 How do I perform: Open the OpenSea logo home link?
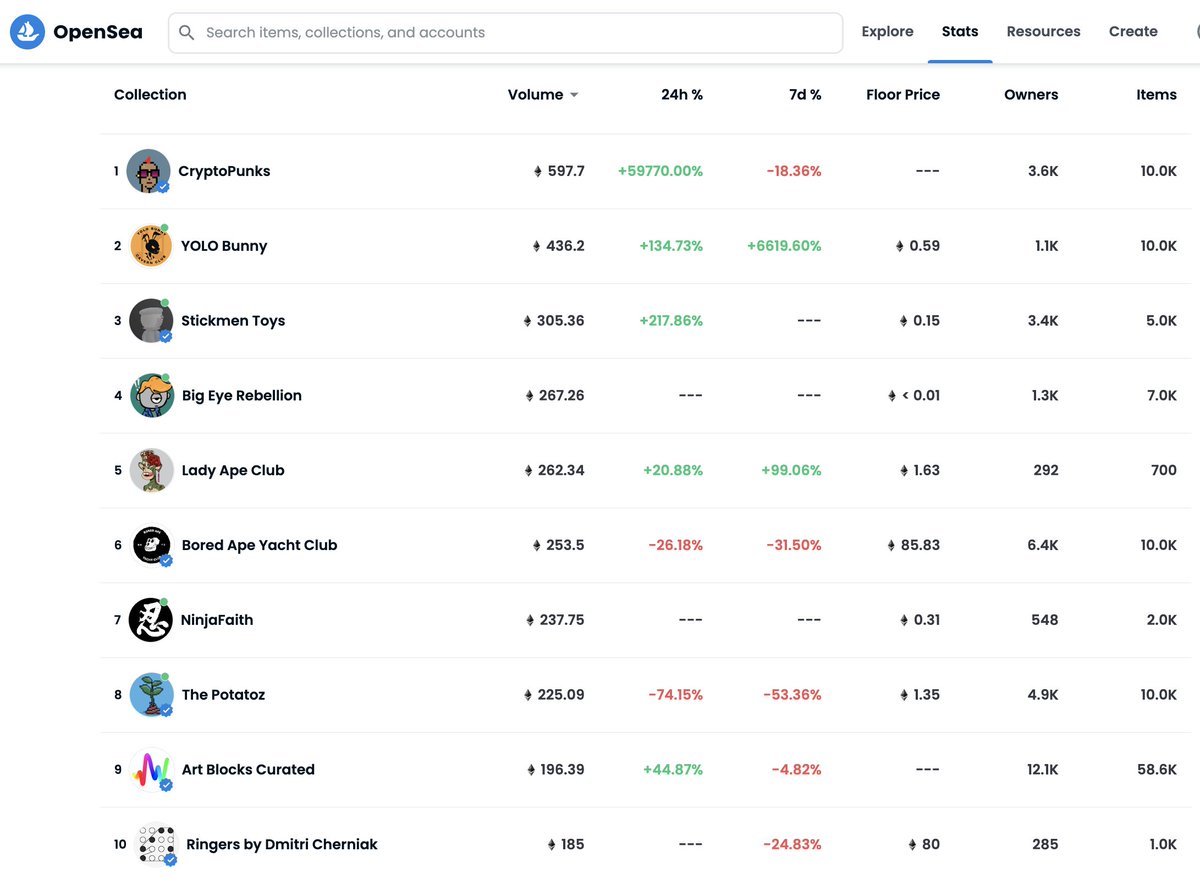point(76,32)
